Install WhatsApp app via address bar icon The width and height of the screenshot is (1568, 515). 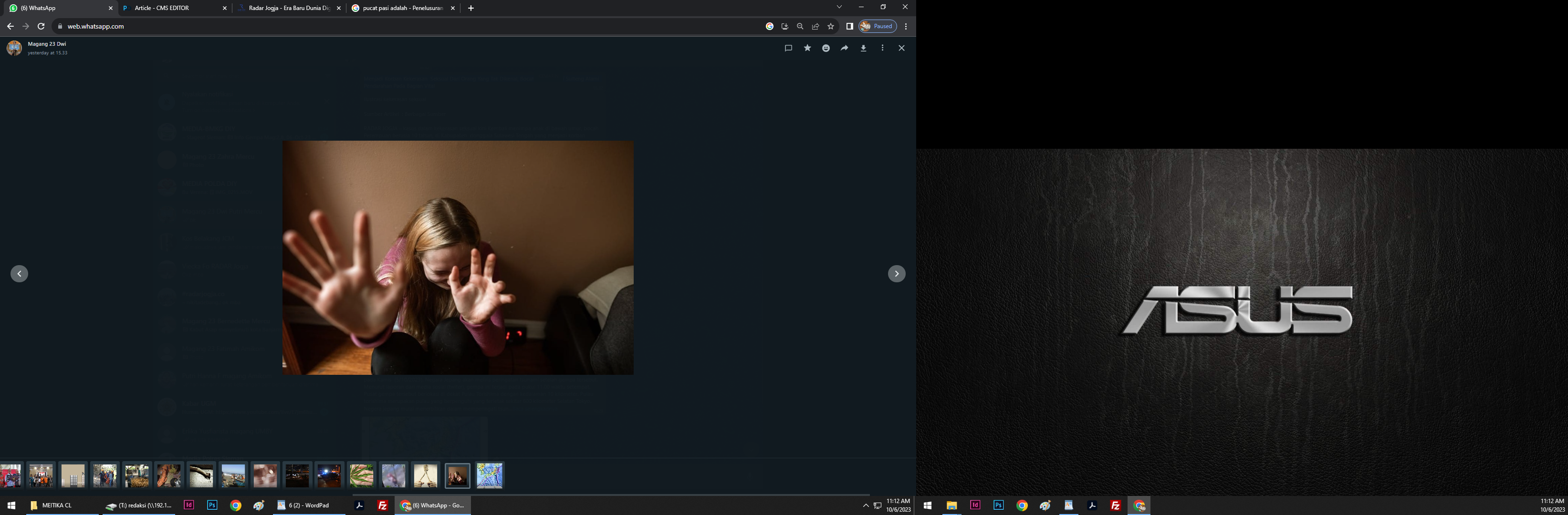[784, 26]
